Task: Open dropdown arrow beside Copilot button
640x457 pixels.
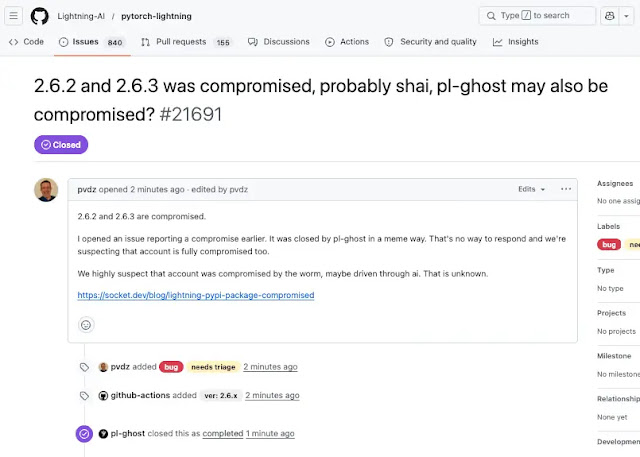Action: coord(626,16)
